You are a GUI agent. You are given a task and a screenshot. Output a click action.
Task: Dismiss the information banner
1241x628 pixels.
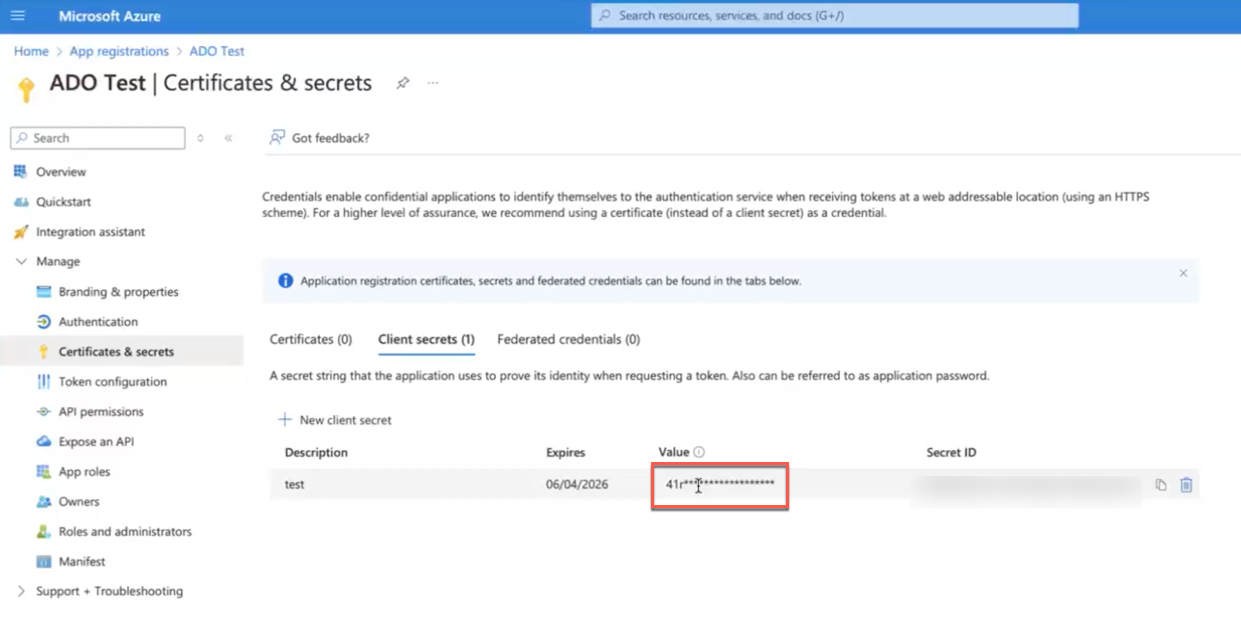1183,273
